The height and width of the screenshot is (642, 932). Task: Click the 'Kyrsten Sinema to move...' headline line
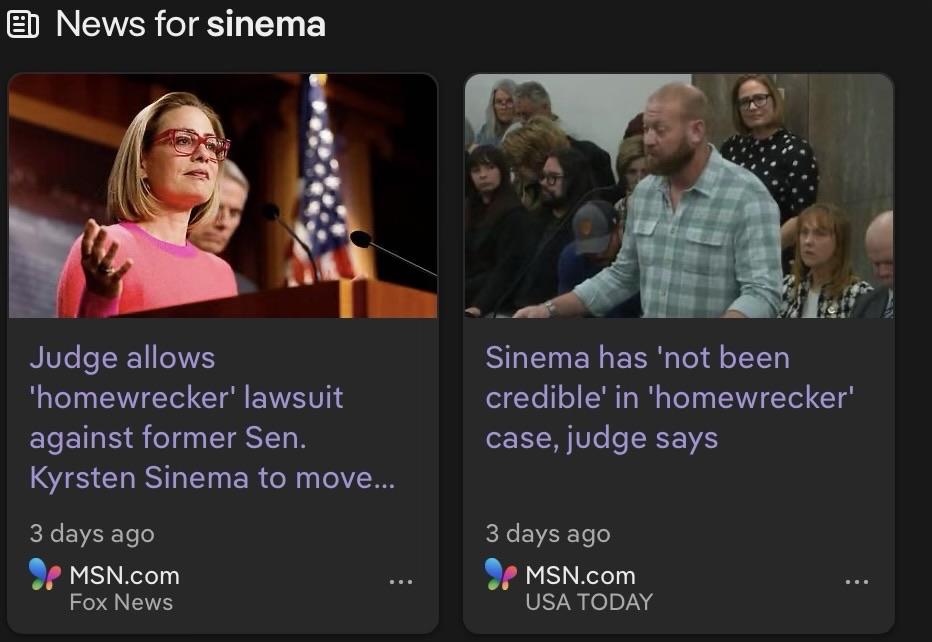tap(212, 477)
